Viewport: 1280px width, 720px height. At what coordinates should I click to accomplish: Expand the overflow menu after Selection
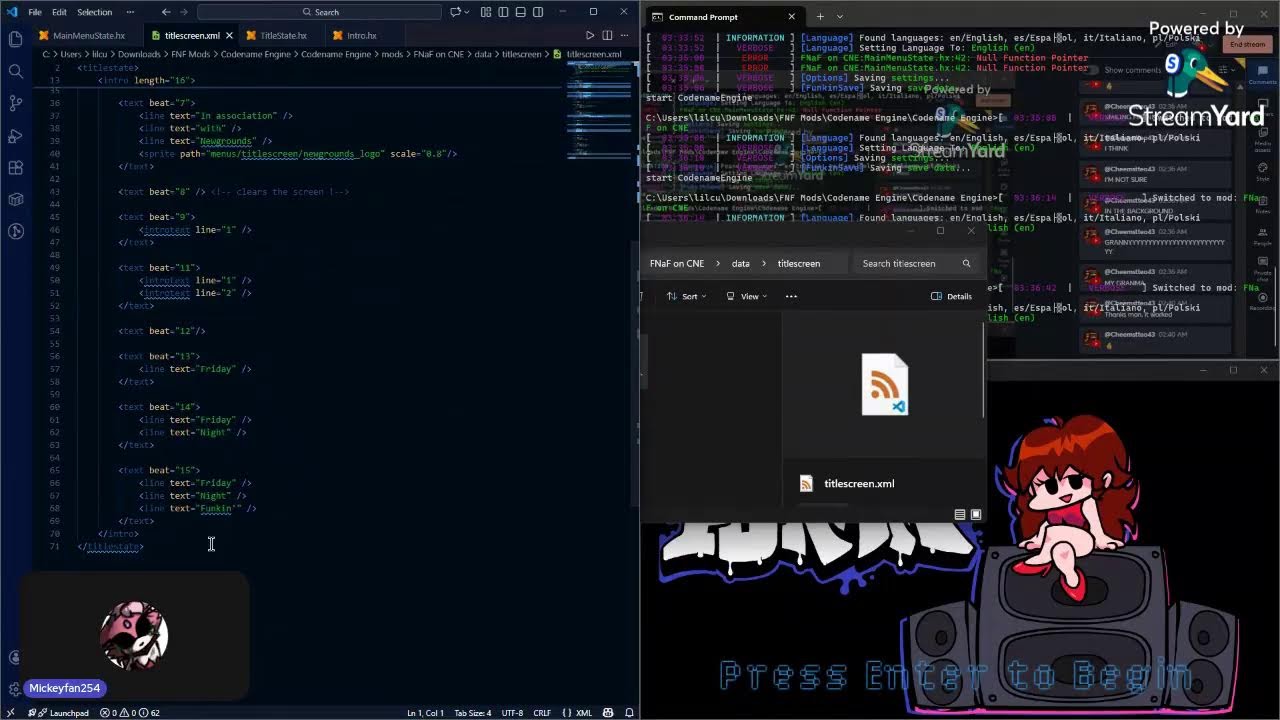(130, 12)
